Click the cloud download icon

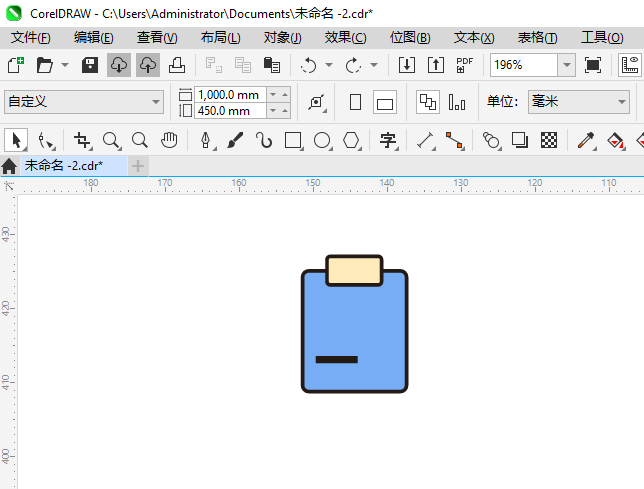pyautogui.click(x=119, y=65)
